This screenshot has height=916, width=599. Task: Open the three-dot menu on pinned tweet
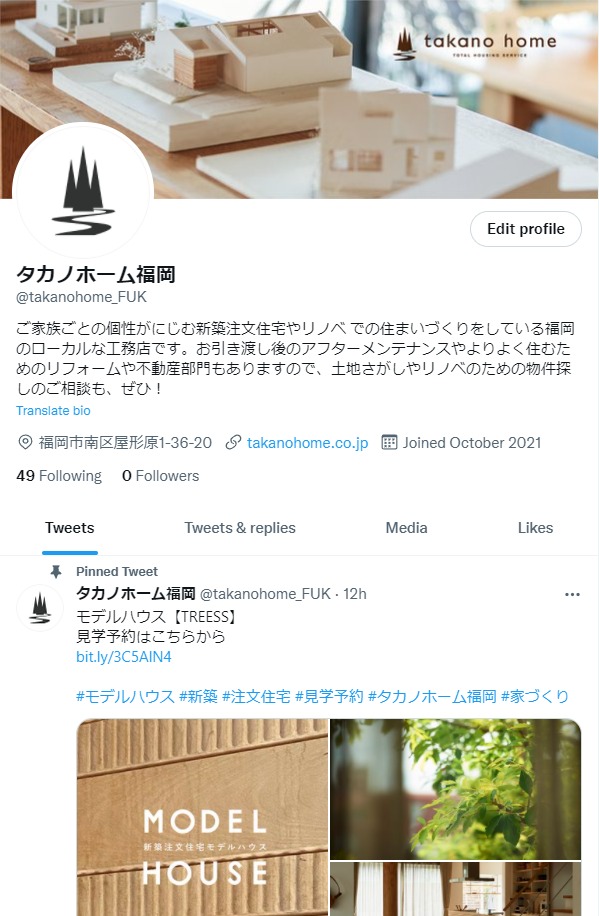pyautogui.click(x=572, y=595)
